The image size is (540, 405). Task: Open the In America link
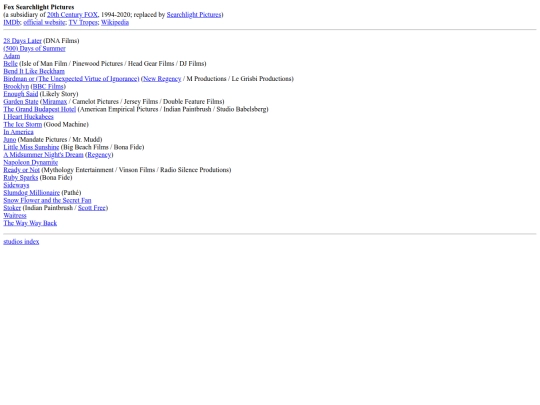click(19, 132)
